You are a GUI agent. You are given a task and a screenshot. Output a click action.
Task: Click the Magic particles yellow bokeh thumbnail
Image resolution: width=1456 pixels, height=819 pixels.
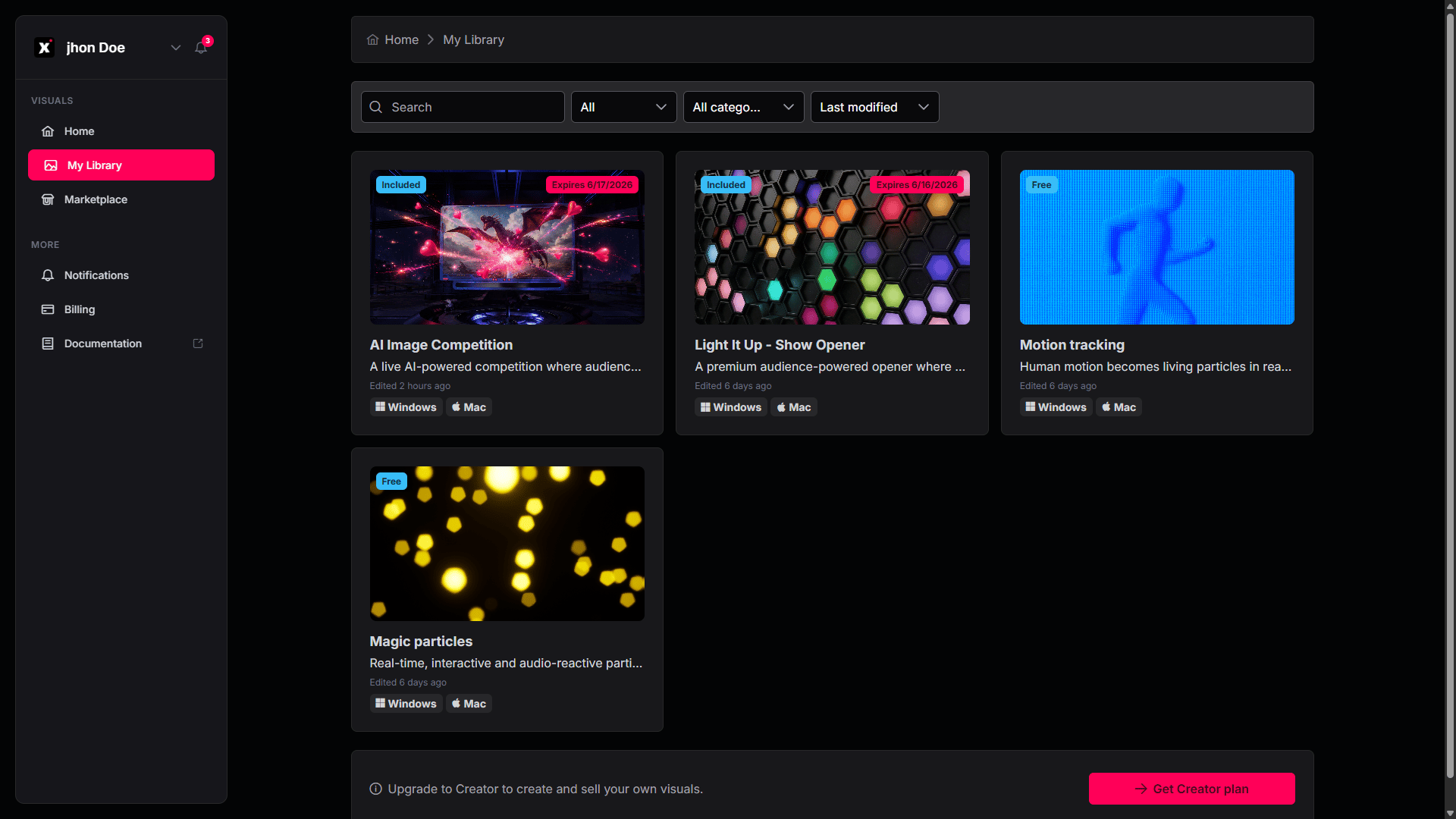point(507,544)
